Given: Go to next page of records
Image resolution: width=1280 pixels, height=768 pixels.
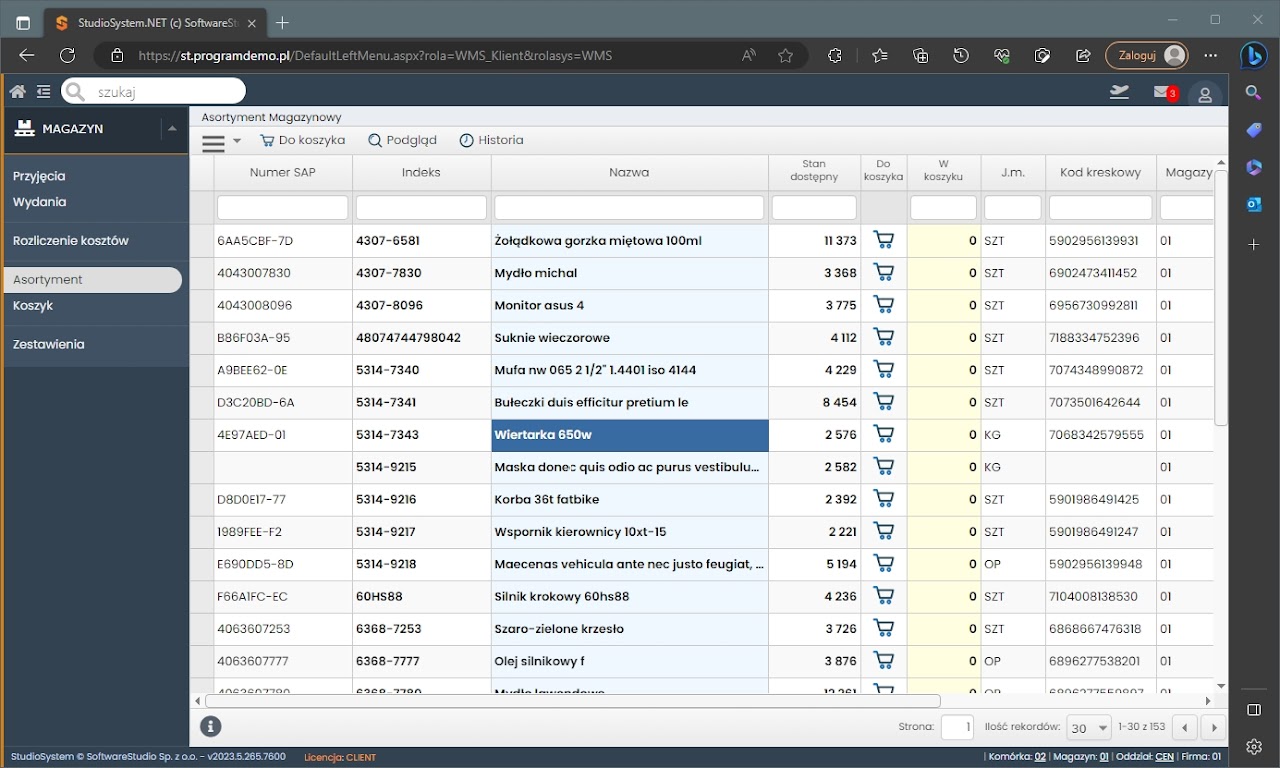Looking at the screenshot, I should (x=1213, y=728).
